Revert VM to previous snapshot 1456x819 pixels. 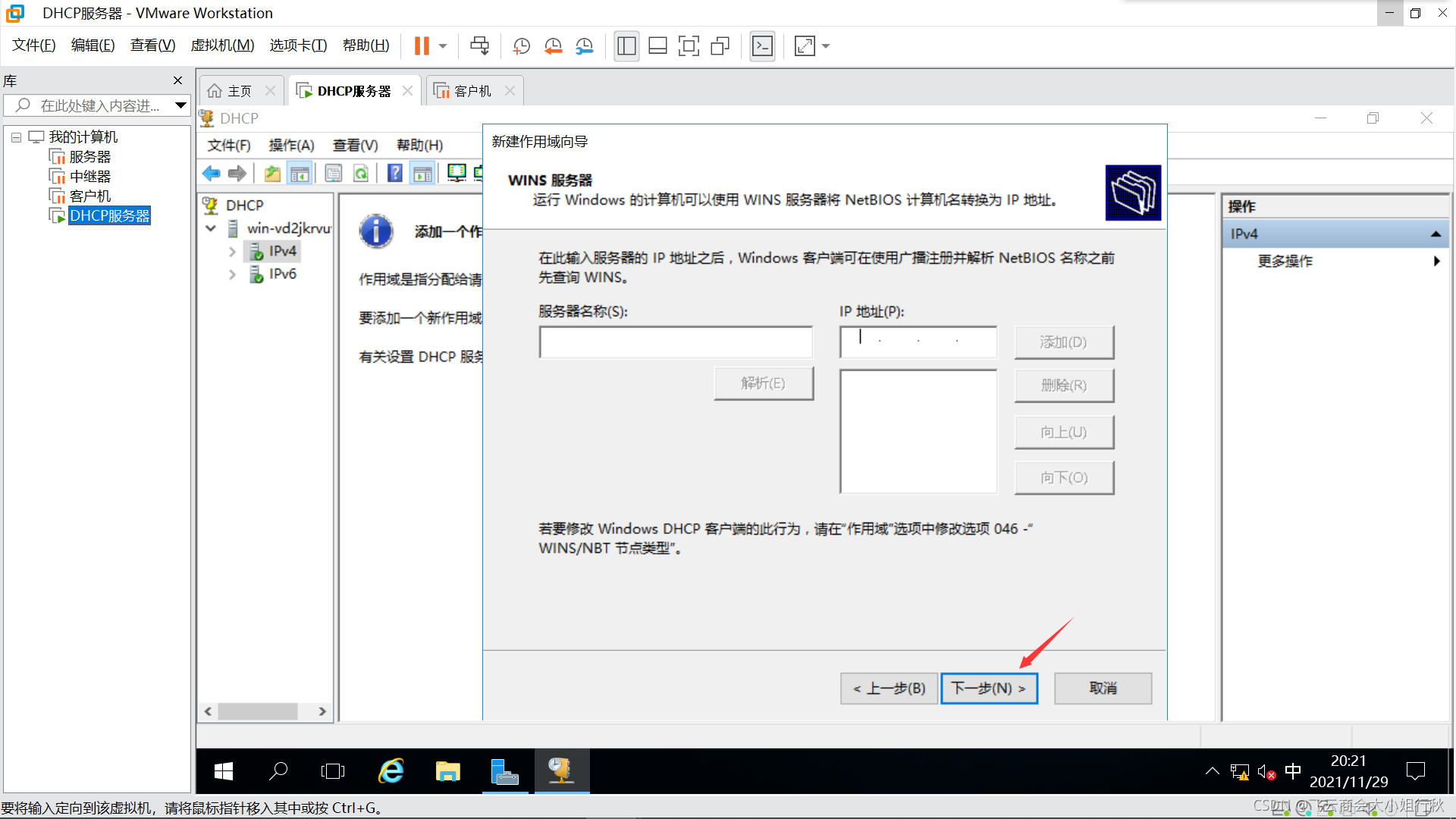pos(553,46)
